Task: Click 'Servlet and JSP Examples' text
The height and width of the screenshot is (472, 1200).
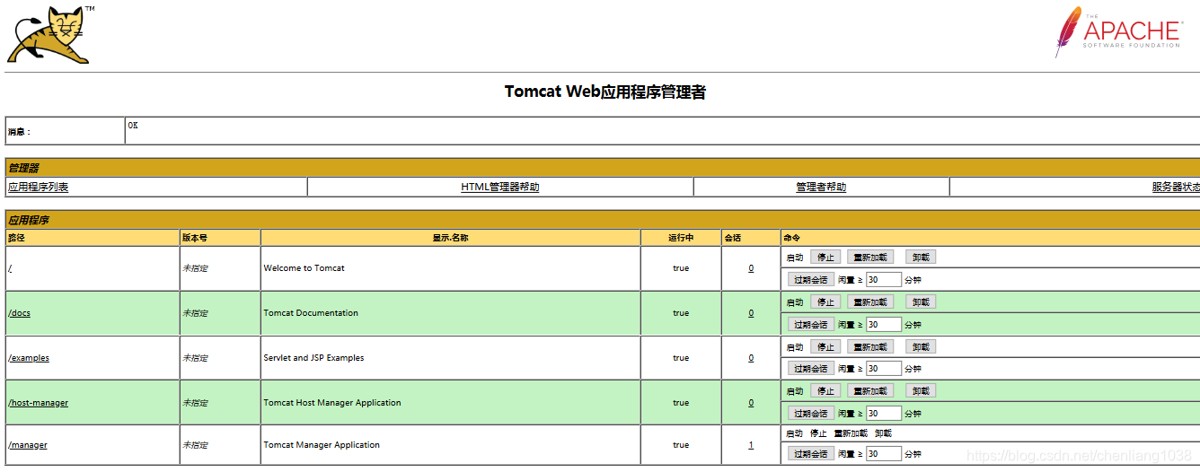Action: tap(314, 358)
